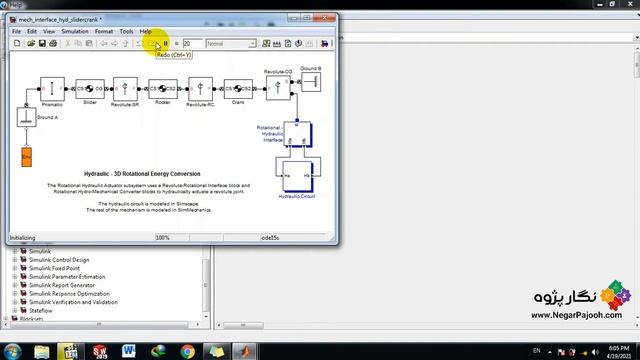Open the Help menu
Image resolution: width=640 pixels, height=360 pixels.
pyautogui.click(x=146, y=31)
